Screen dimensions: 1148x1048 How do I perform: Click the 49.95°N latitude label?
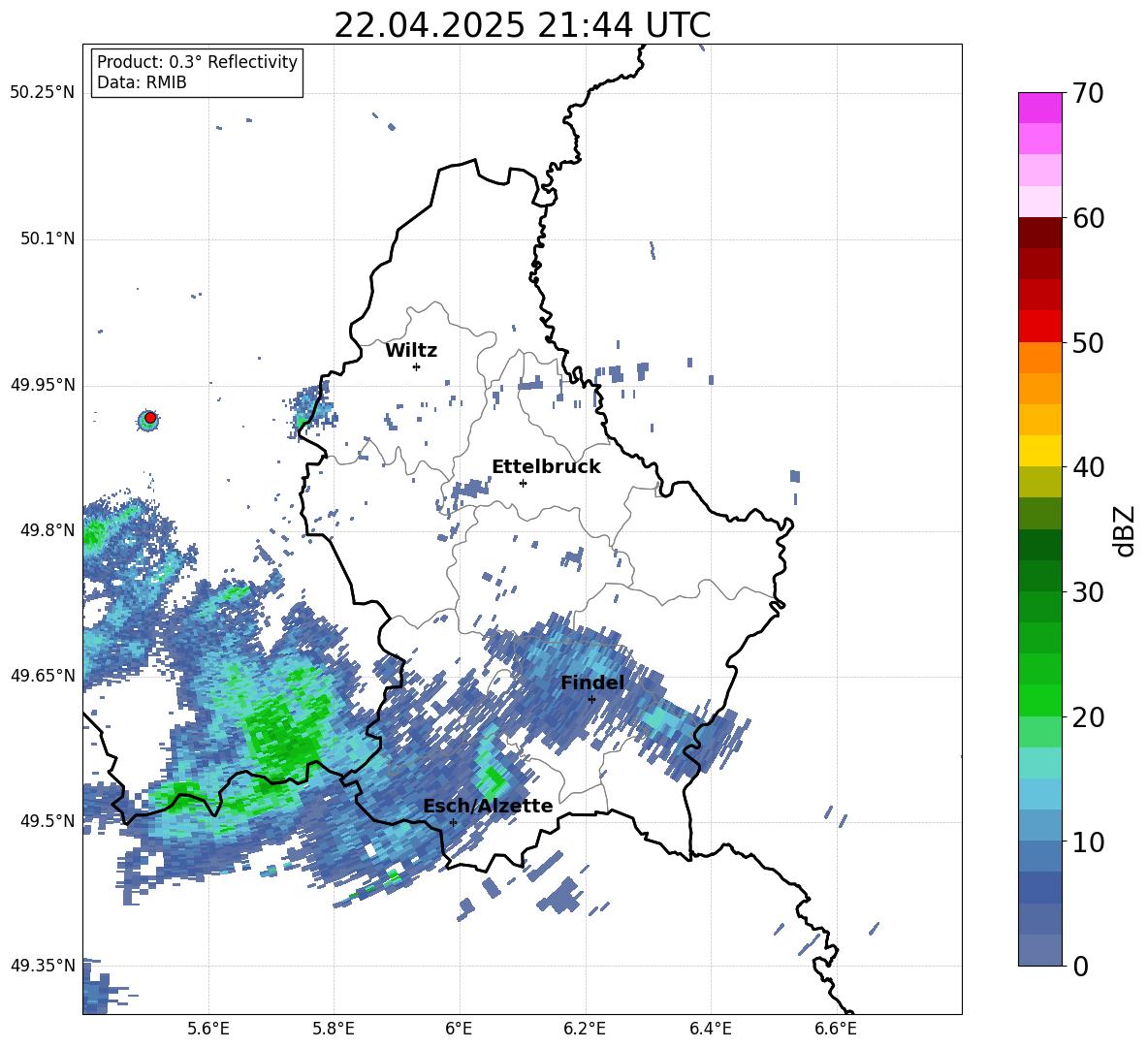[43, 384]
